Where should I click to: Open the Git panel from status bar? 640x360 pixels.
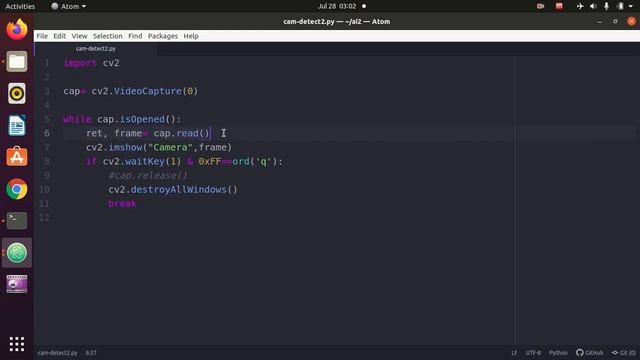624,353
